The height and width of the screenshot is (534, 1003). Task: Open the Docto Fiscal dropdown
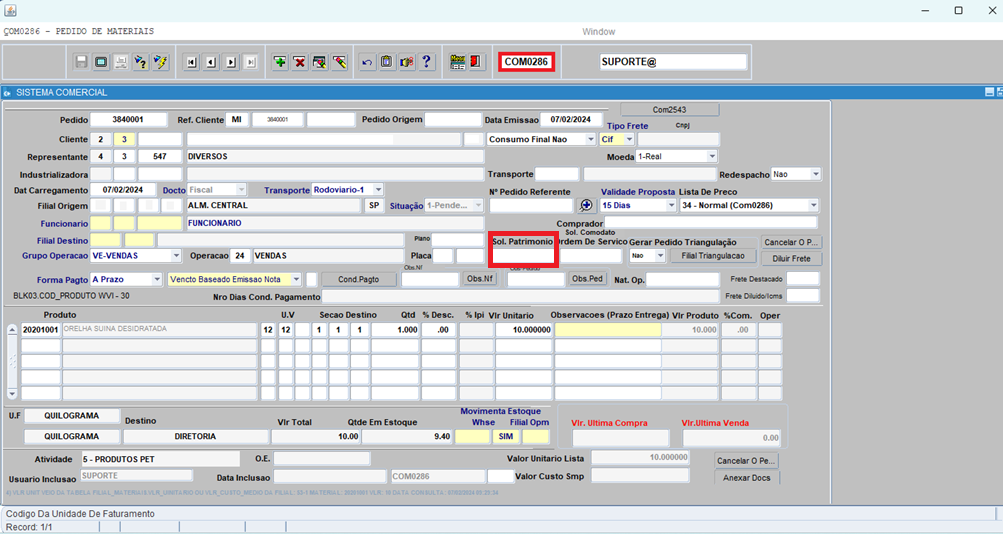pos(241,190)
